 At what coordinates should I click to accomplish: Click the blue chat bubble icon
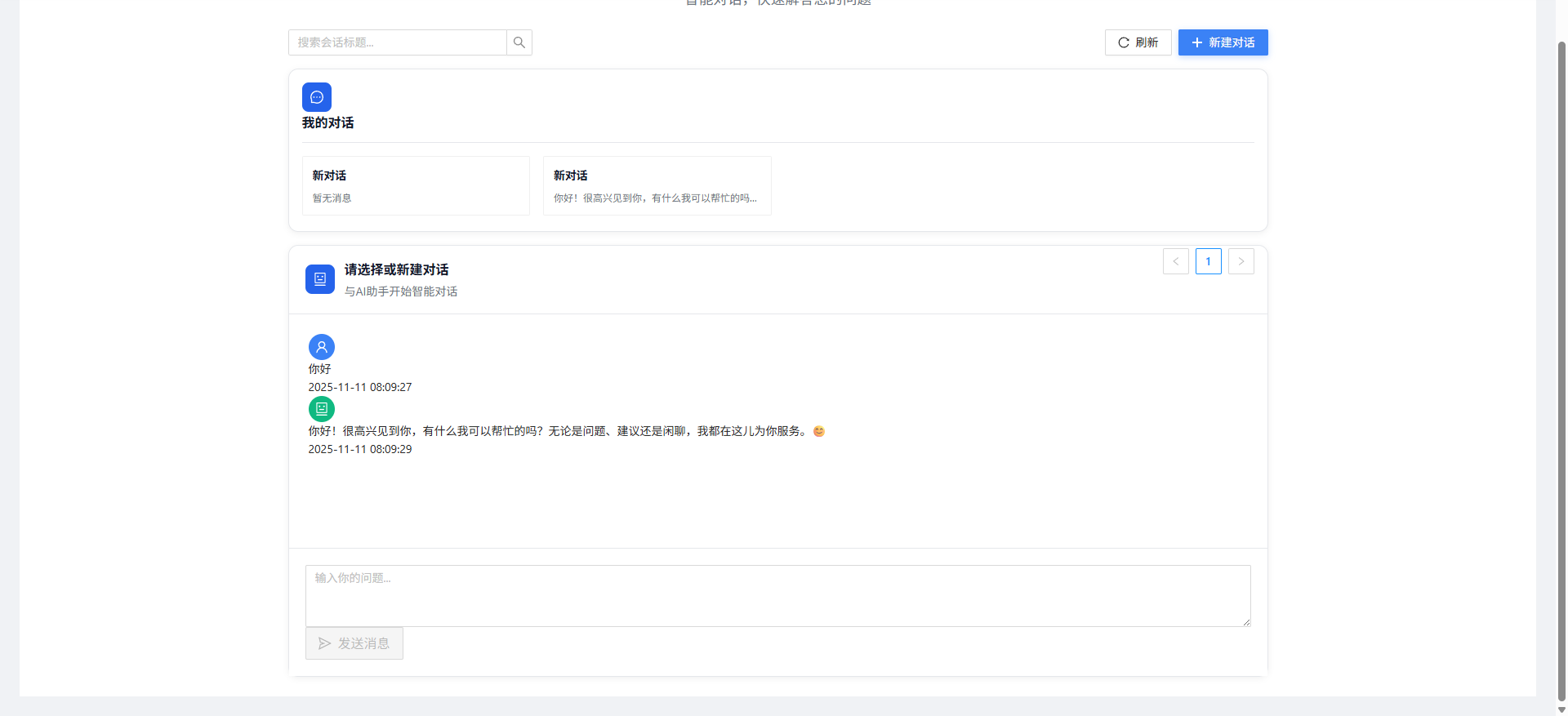(317, 97)
